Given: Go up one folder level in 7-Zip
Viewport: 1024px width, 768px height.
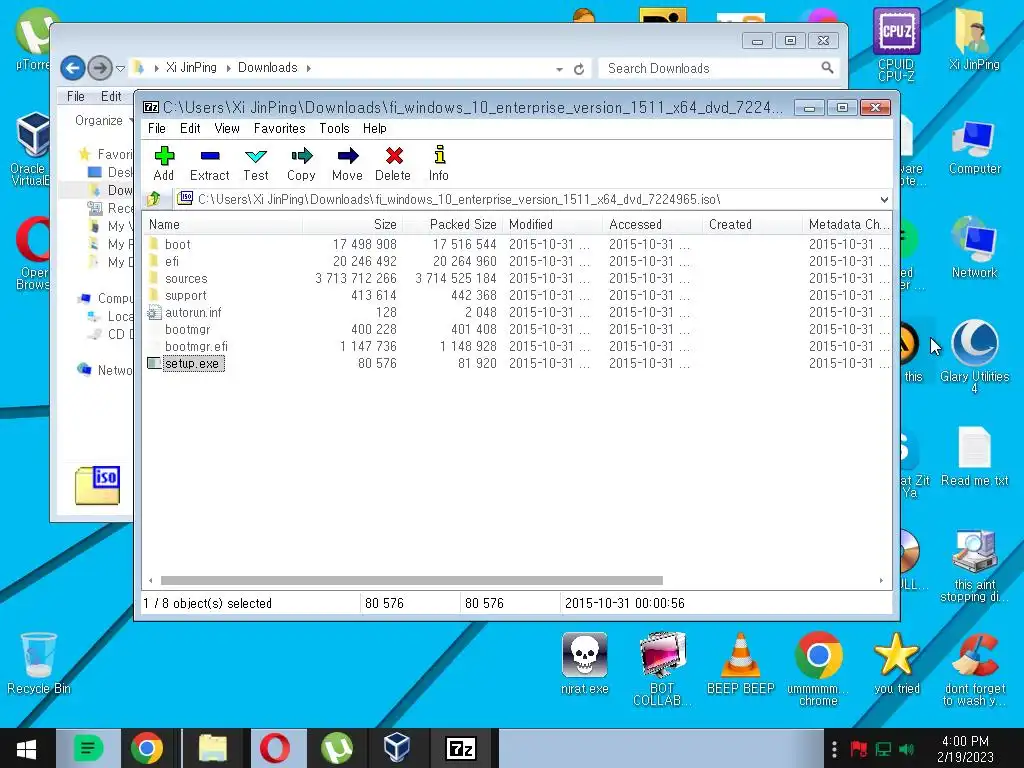Looking at the screenshot, I should [x=154, y=199].
